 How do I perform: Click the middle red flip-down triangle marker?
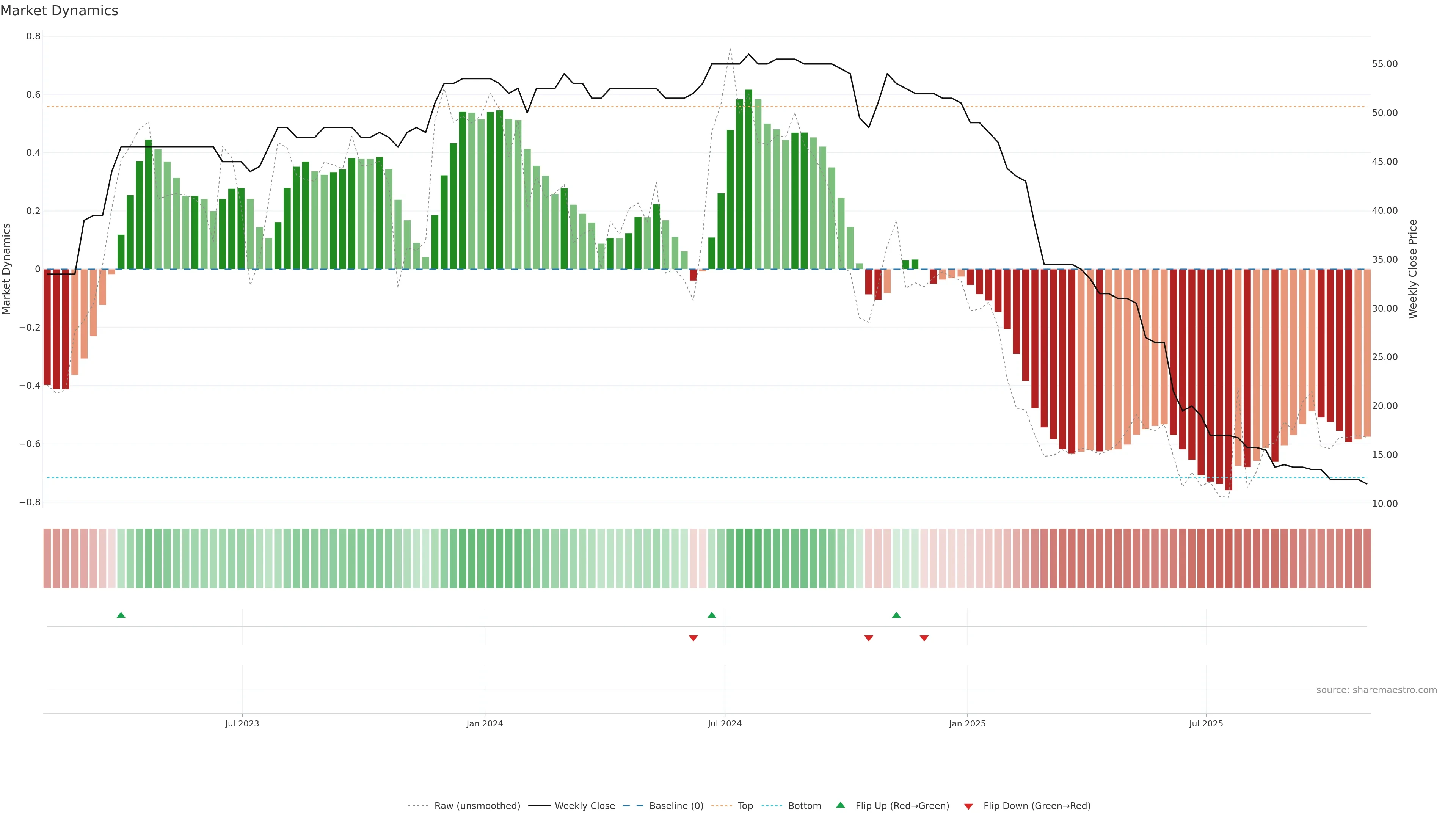869,638
